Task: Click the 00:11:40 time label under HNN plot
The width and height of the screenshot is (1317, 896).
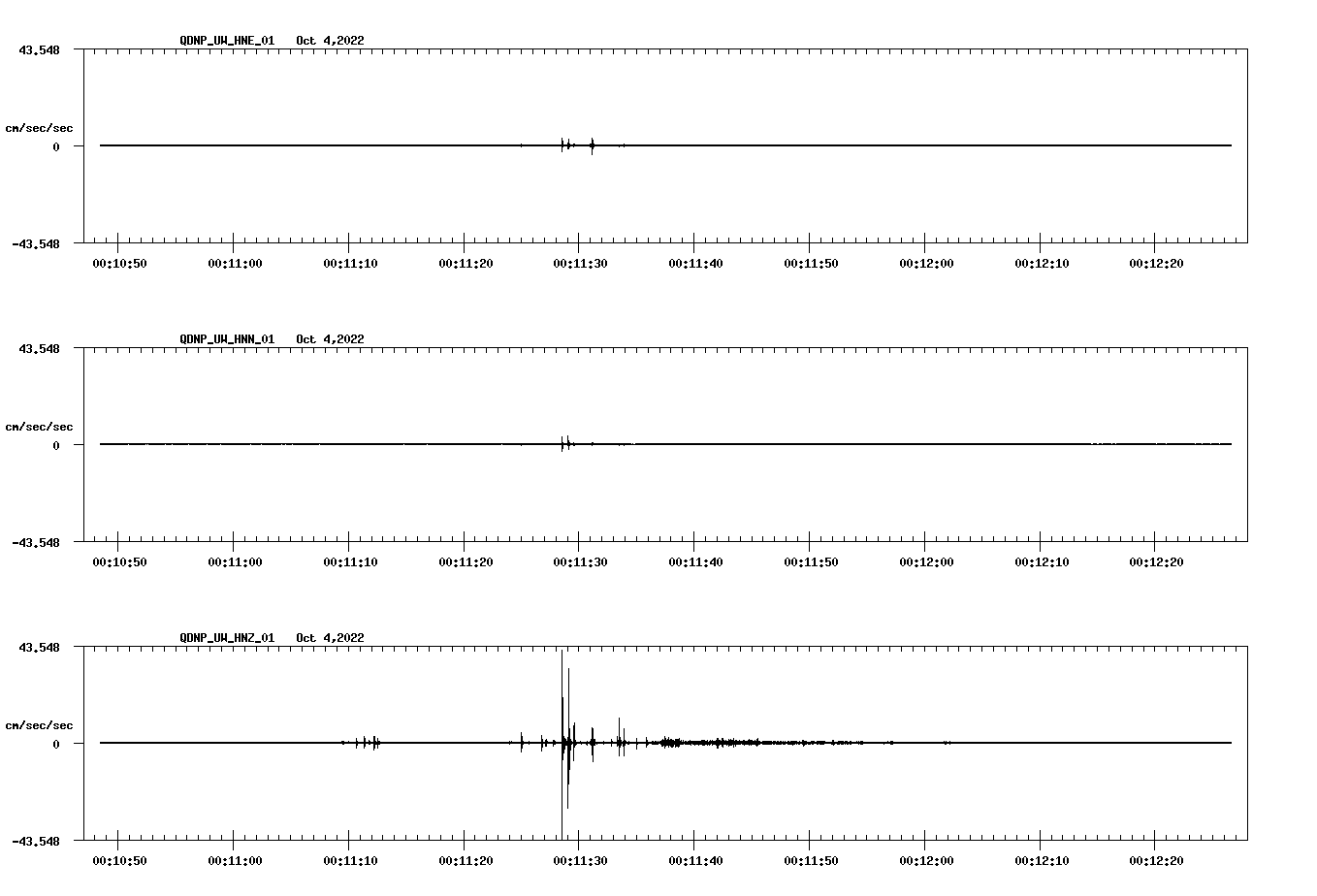Action: (x=696, y=562)
